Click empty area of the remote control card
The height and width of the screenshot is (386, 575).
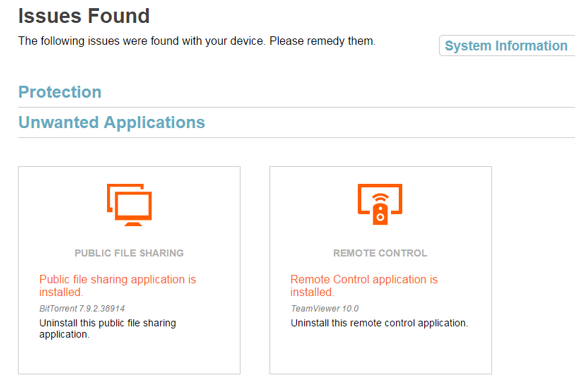[380, 354]
